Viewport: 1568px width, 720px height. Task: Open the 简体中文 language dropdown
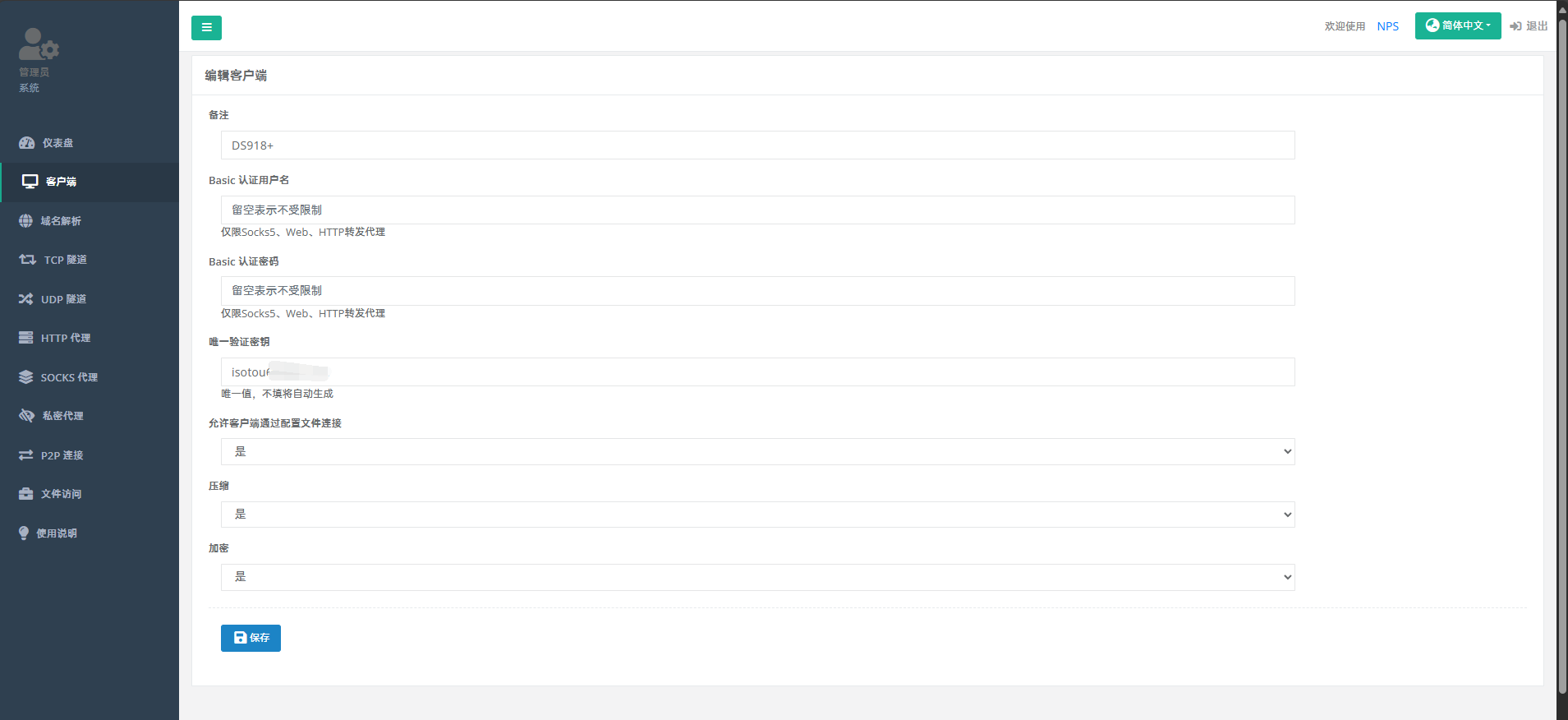click(x=1457, y=25)
